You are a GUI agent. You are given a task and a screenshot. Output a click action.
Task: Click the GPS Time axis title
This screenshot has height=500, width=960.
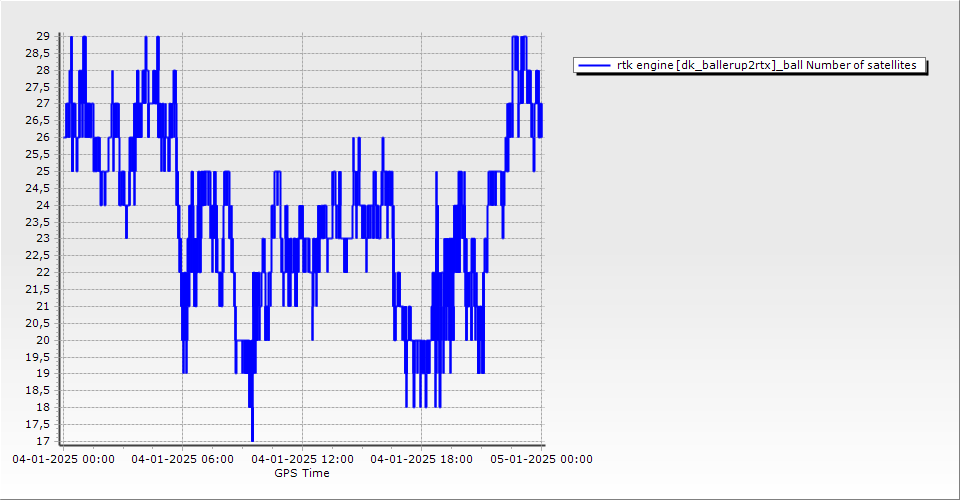point(302,473)
